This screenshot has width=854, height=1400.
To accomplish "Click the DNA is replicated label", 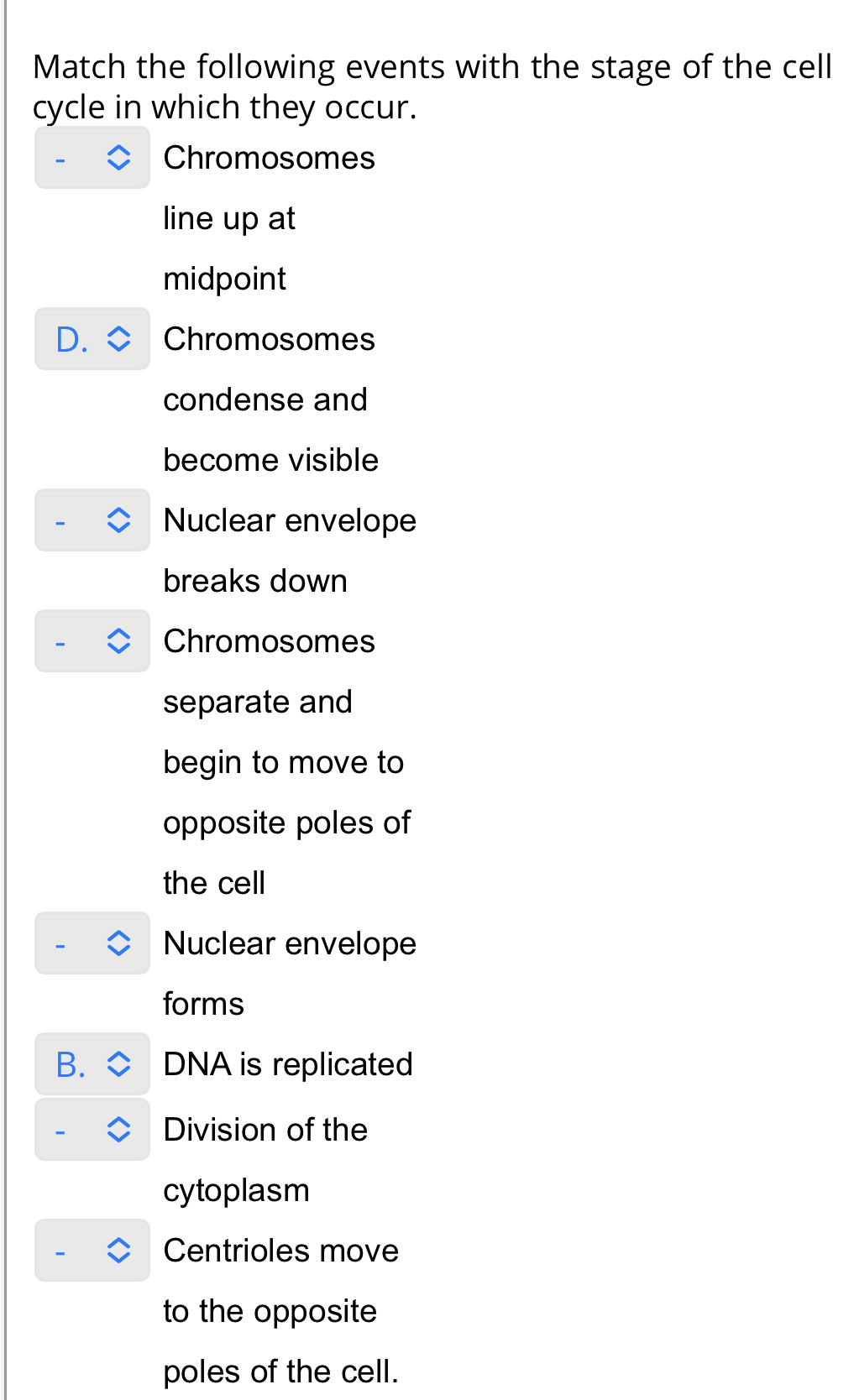I will pyautogui.click(x=288, y=1064).
